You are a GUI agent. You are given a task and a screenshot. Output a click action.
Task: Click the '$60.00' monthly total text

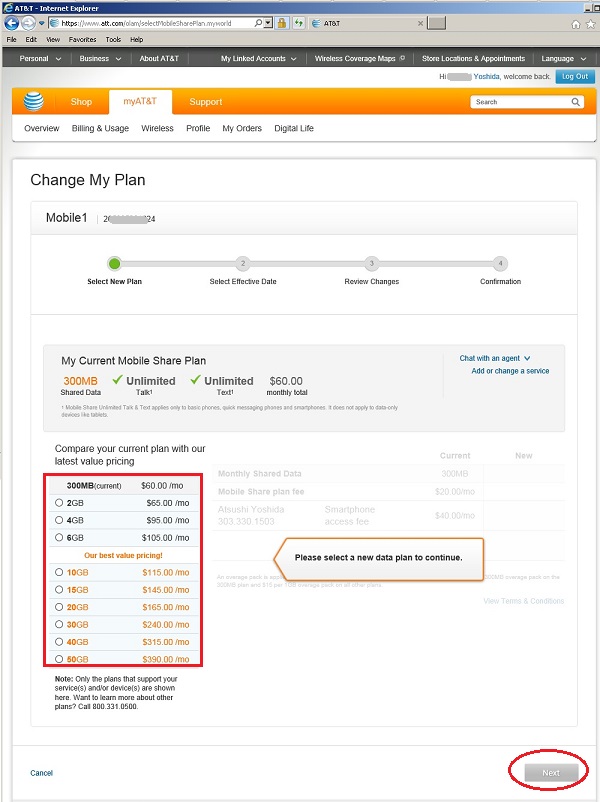point(286,381)
